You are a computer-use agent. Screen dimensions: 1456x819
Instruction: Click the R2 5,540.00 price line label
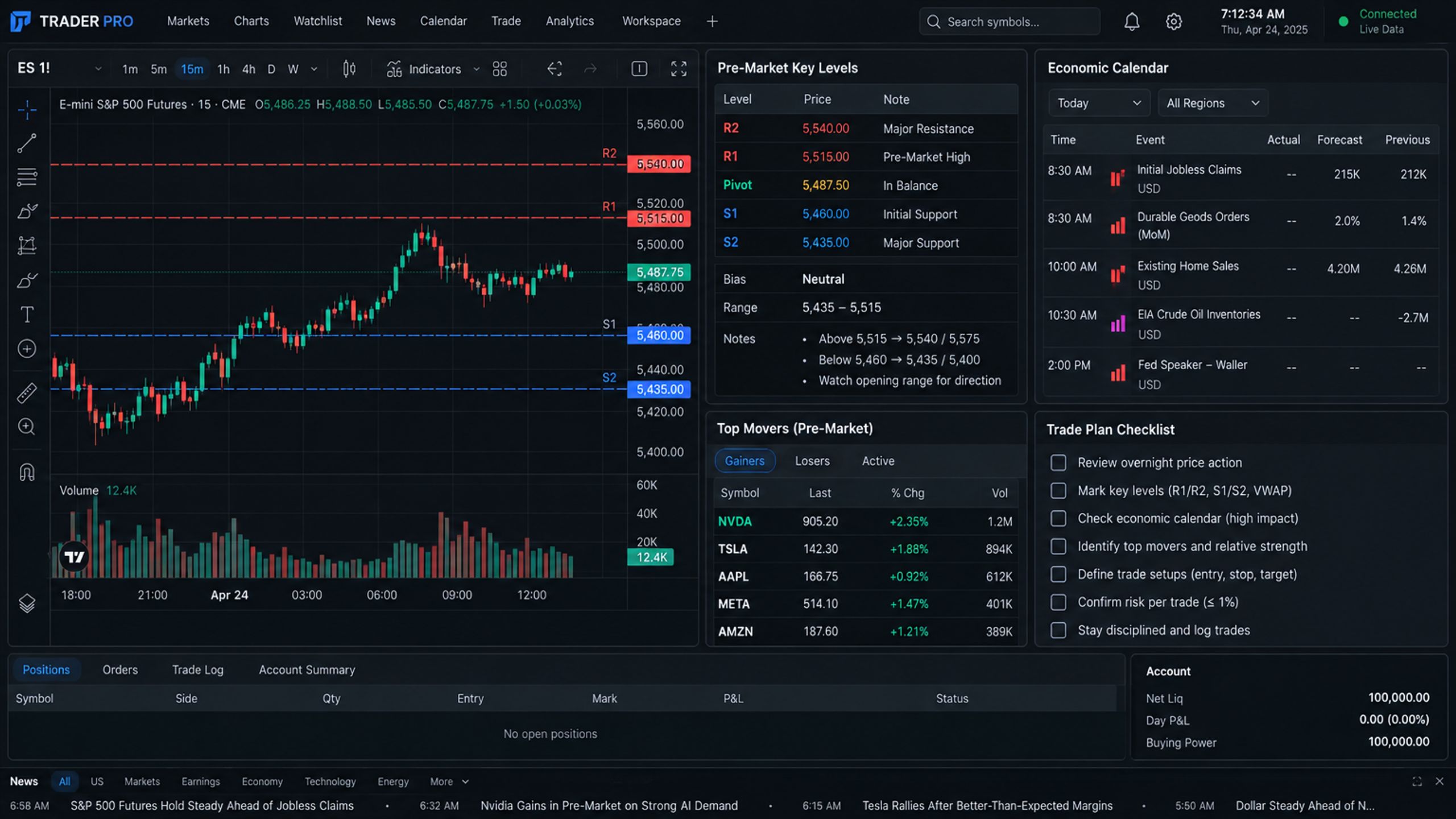pos(659,164)
